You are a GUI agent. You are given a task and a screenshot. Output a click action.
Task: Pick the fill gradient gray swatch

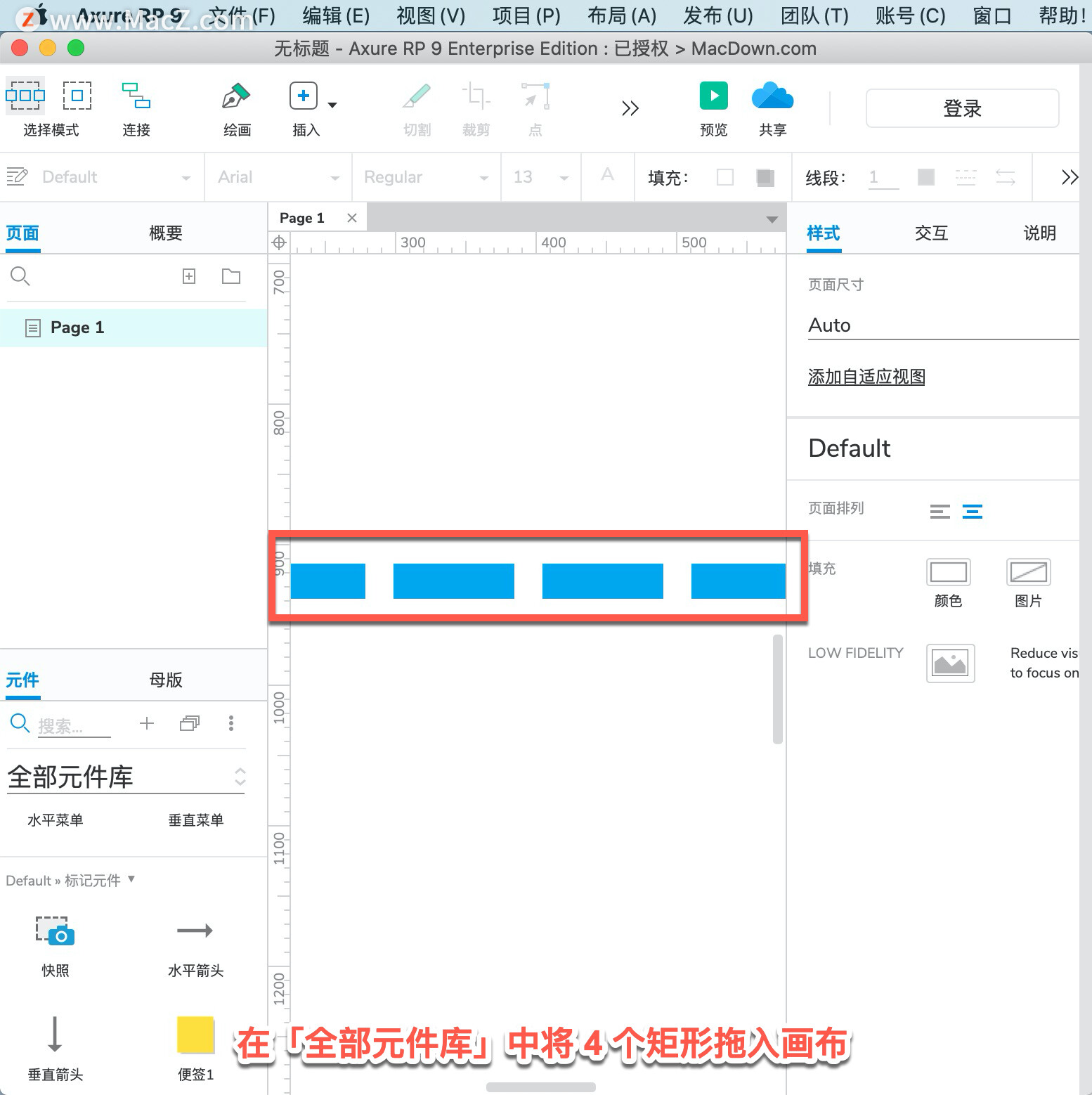click(x=765, y=177)
